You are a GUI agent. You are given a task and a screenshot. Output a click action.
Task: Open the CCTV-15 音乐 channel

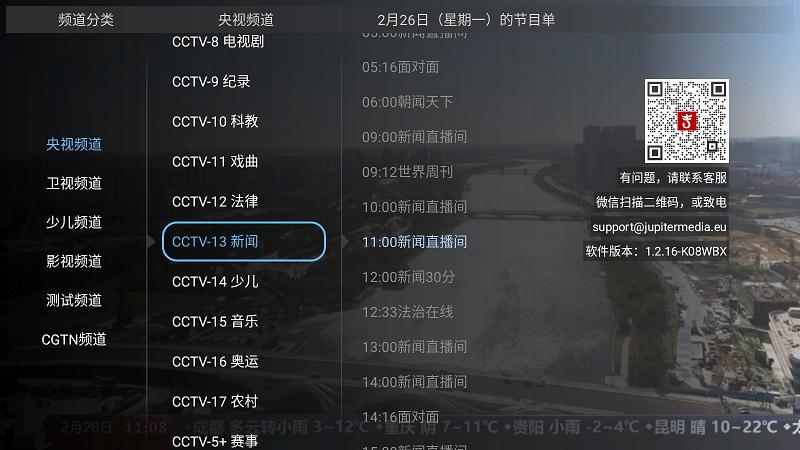[x=215, y=321]
